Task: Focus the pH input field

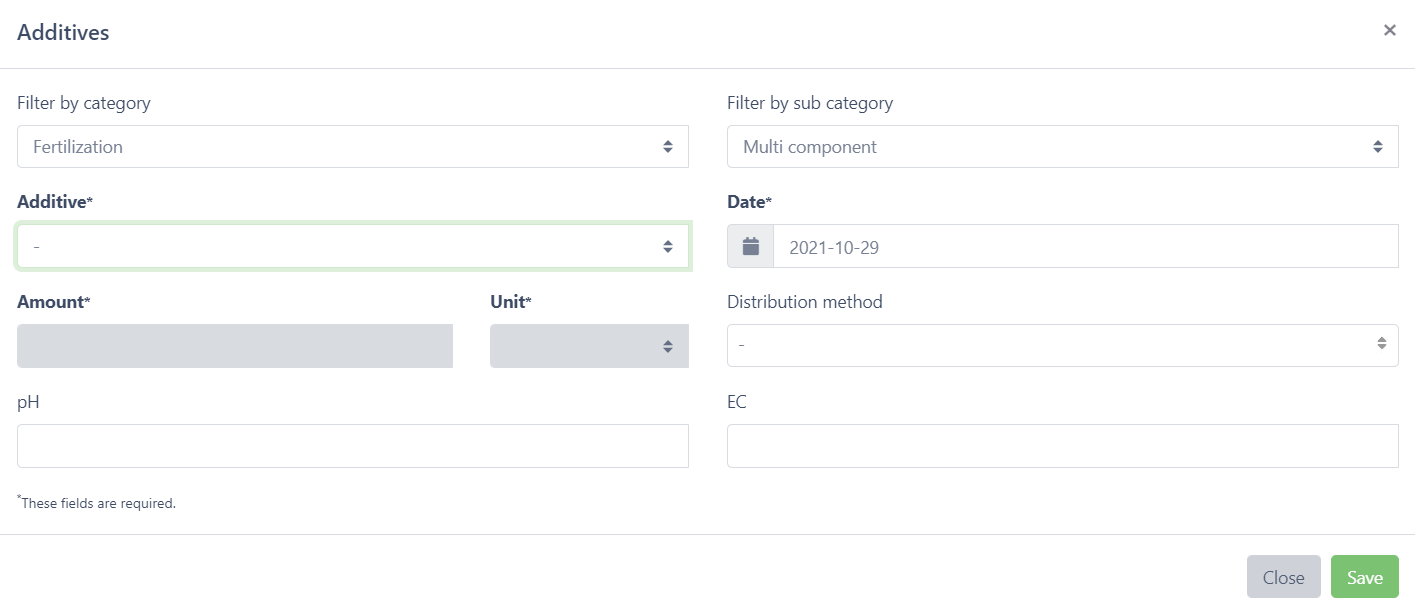Action: (x=352, y=446)
